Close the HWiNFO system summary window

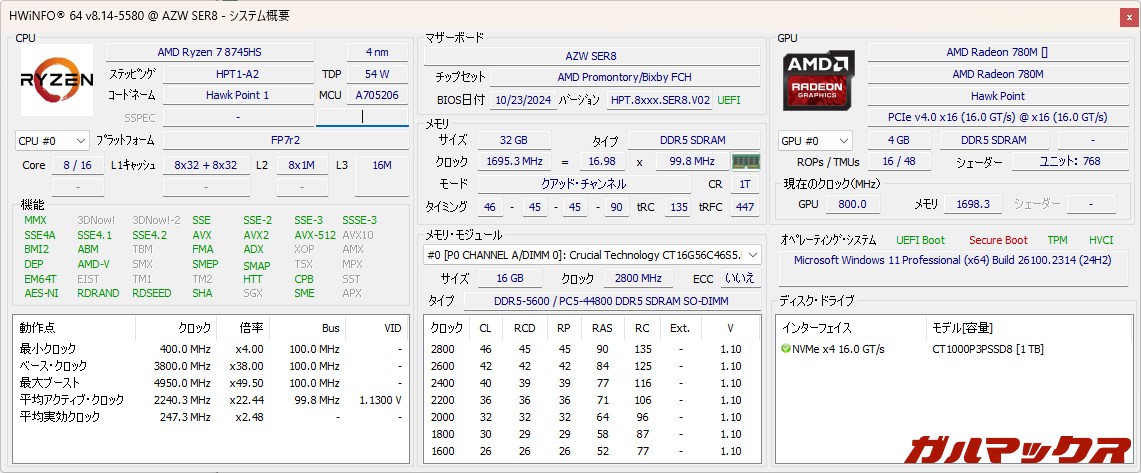tap(1129, 17)
